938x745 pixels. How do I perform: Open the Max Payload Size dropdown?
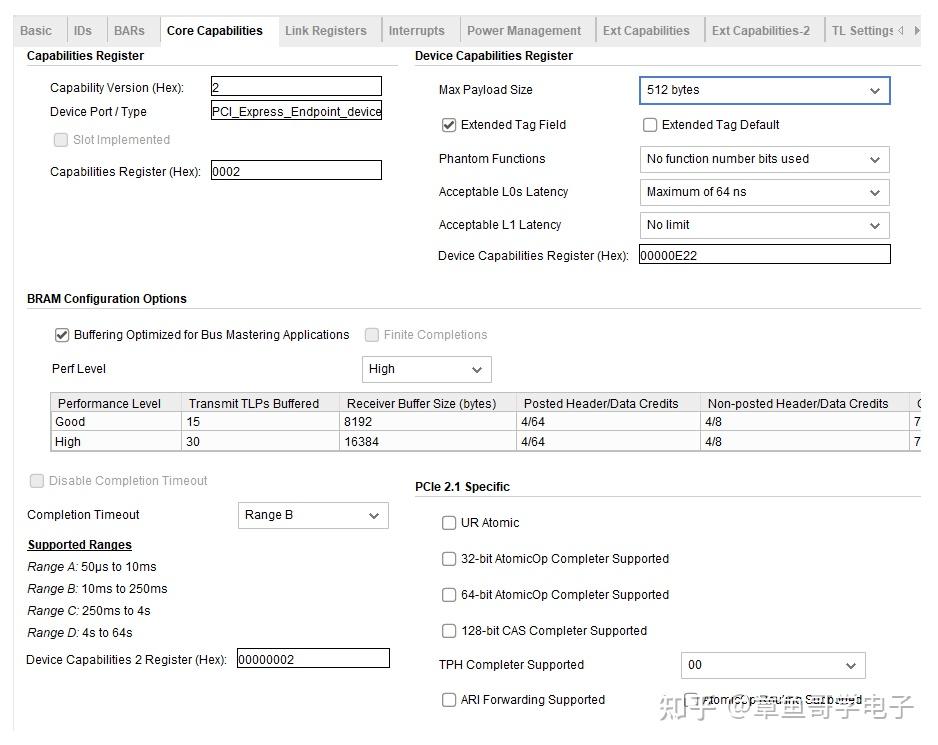pyautogui.click(x=765, y=90)
